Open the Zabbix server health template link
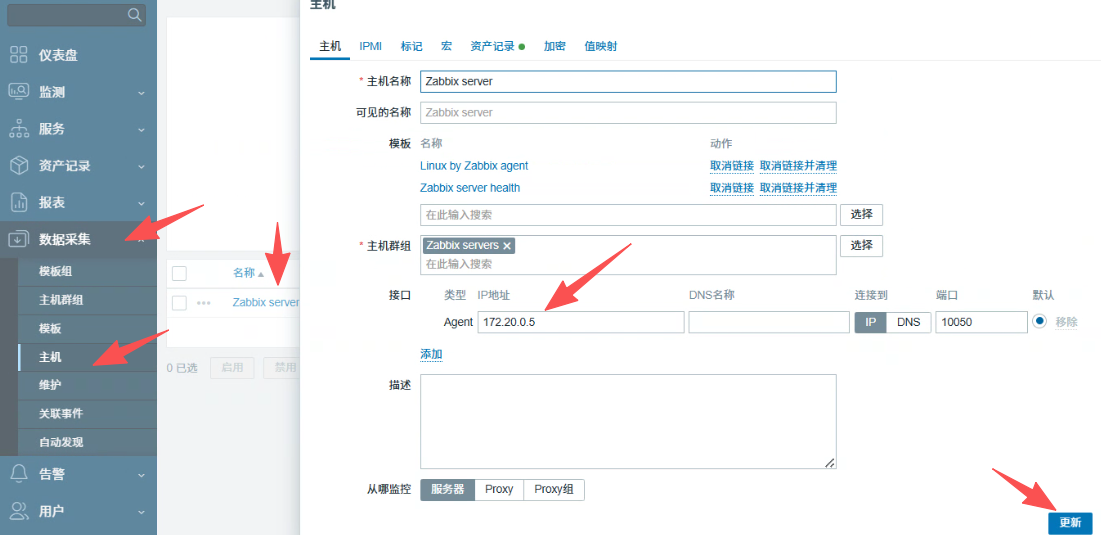Image resolution: width=1101 pixels, height=535 pixels. 470,188
